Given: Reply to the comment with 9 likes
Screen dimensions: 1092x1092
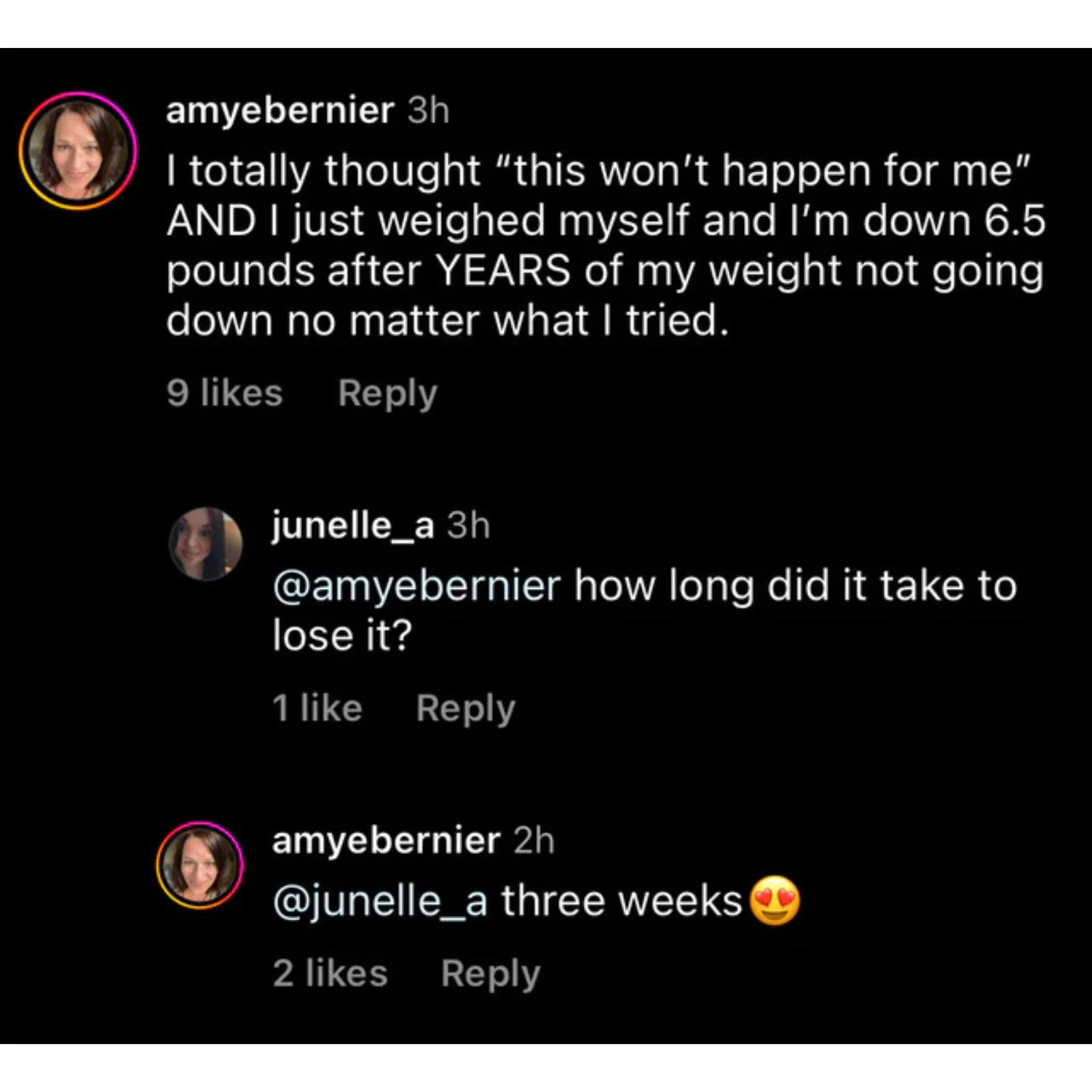Looking at the screenshot, I should point(387,393).
